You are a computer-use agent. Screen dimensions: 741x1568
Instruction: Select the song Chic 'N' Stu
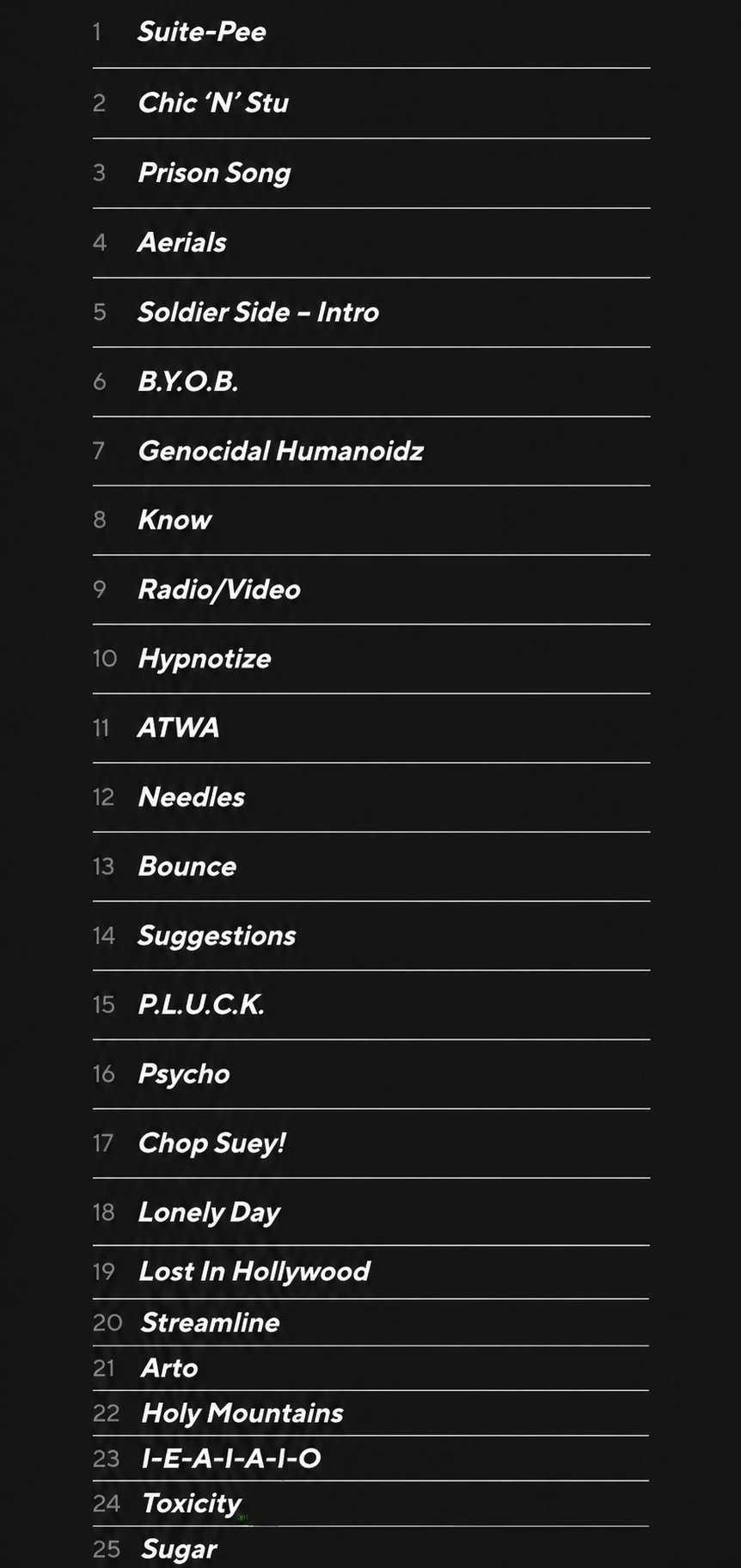pos(370,103)
